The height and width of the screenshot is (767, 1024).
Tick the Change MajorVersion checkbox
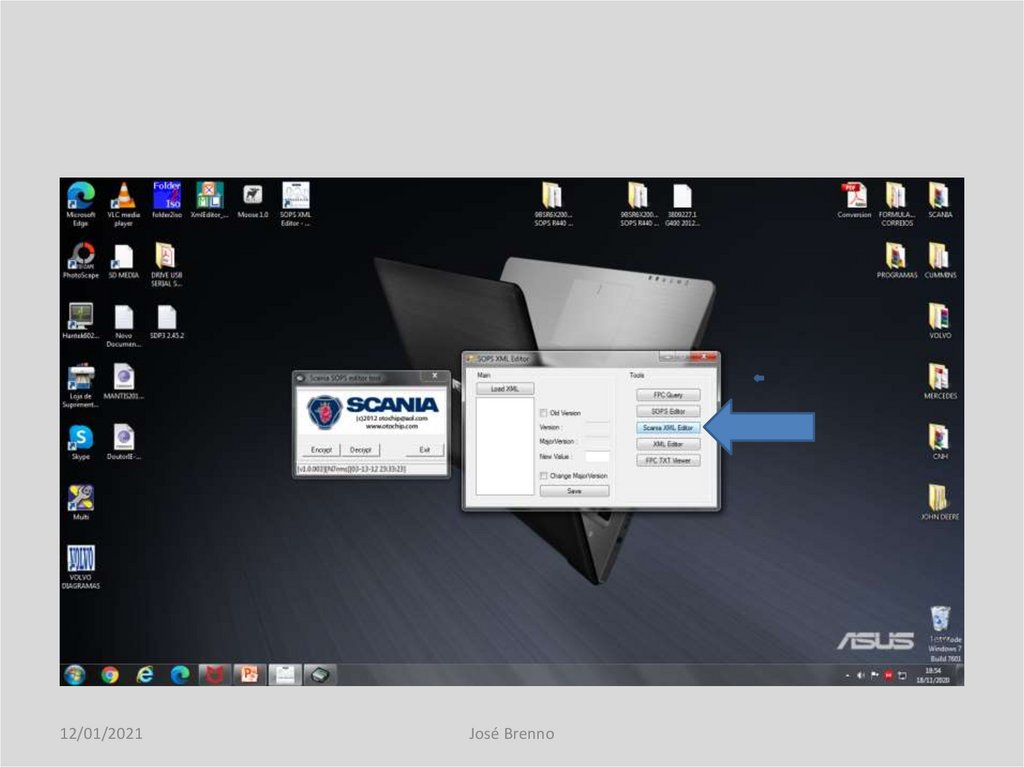[543, 476]
